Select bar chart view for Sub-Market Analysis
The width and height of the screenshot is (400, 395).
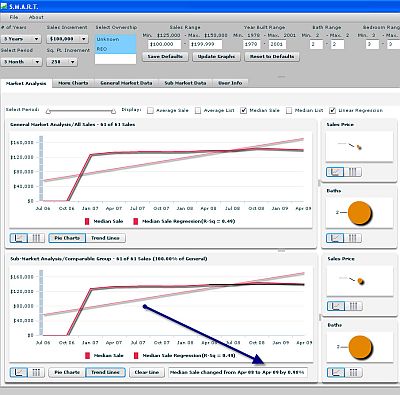click(36, 372)
